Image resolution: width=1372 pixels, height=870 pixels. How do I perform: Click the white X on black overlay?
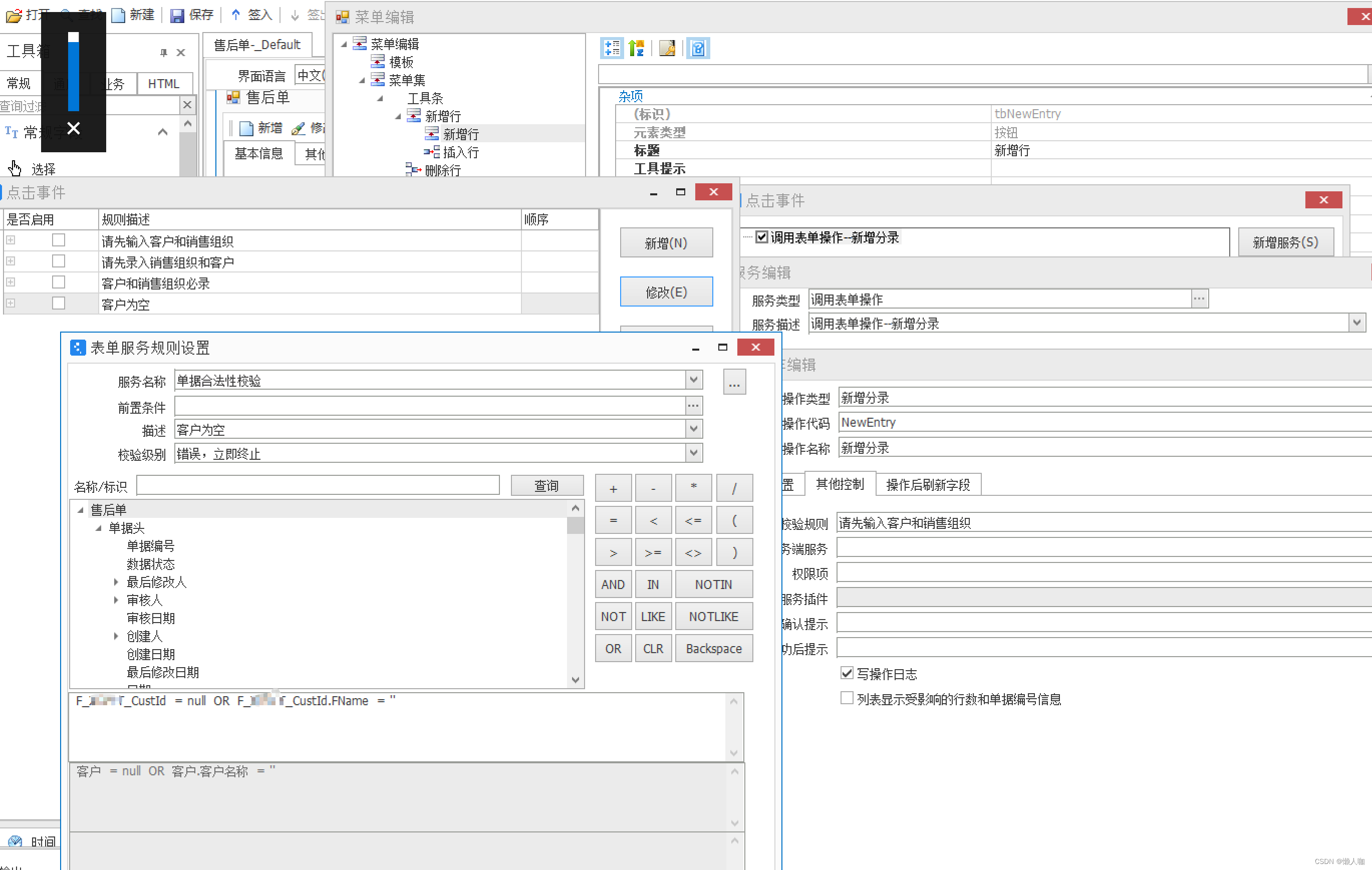click(74, 128)
